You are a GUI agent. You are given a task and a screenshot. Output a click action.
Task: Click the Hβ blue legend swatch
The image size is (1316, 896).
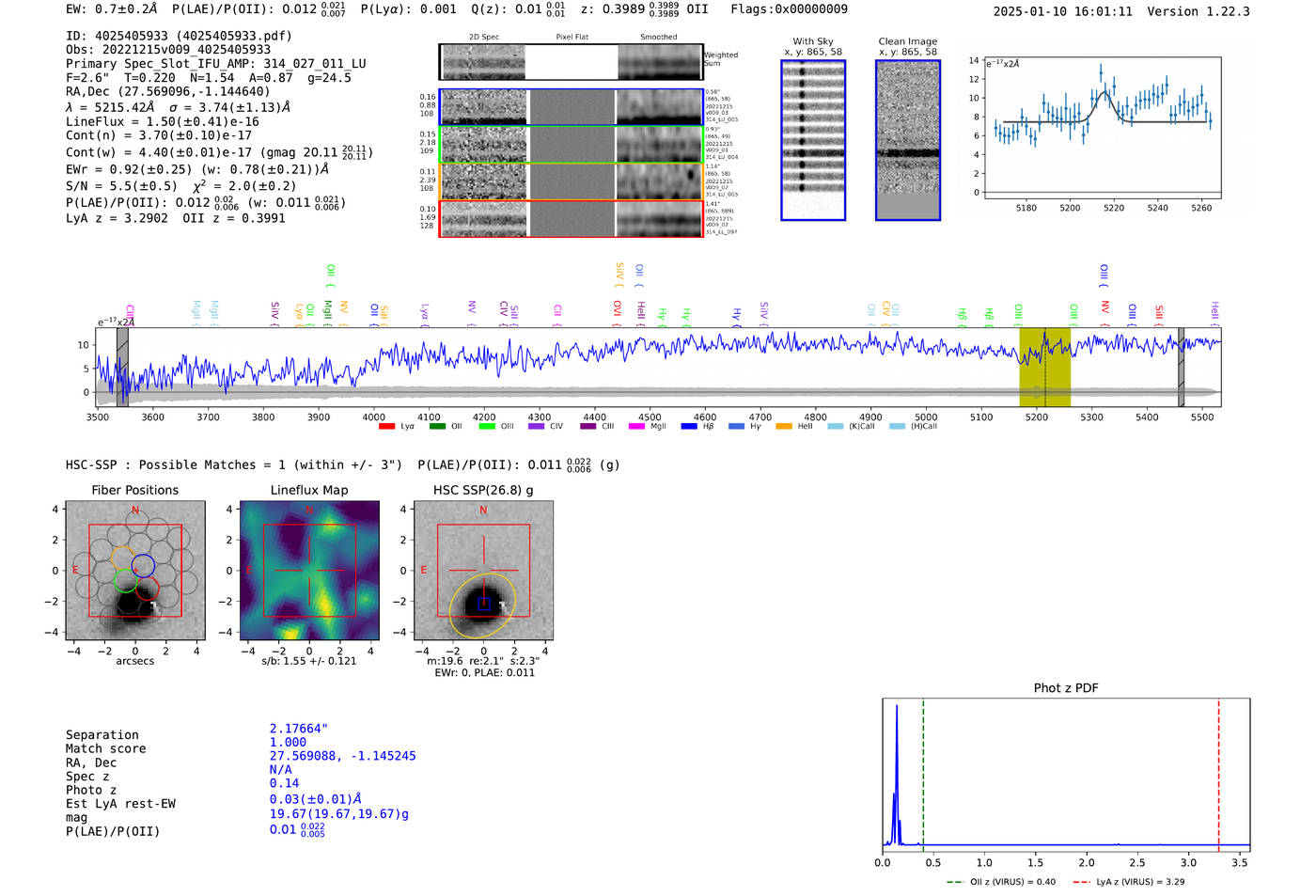[689, 427]
